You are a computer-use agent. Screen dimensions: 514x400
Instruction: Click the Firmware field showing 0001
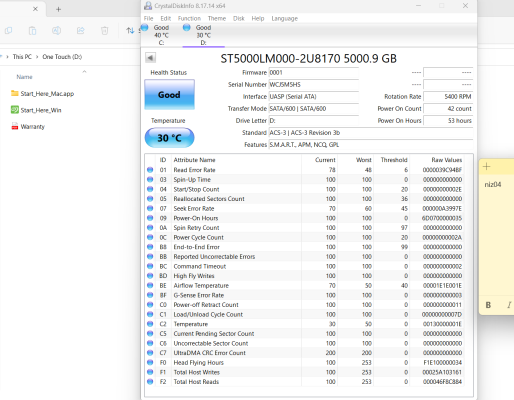point(314,73)
